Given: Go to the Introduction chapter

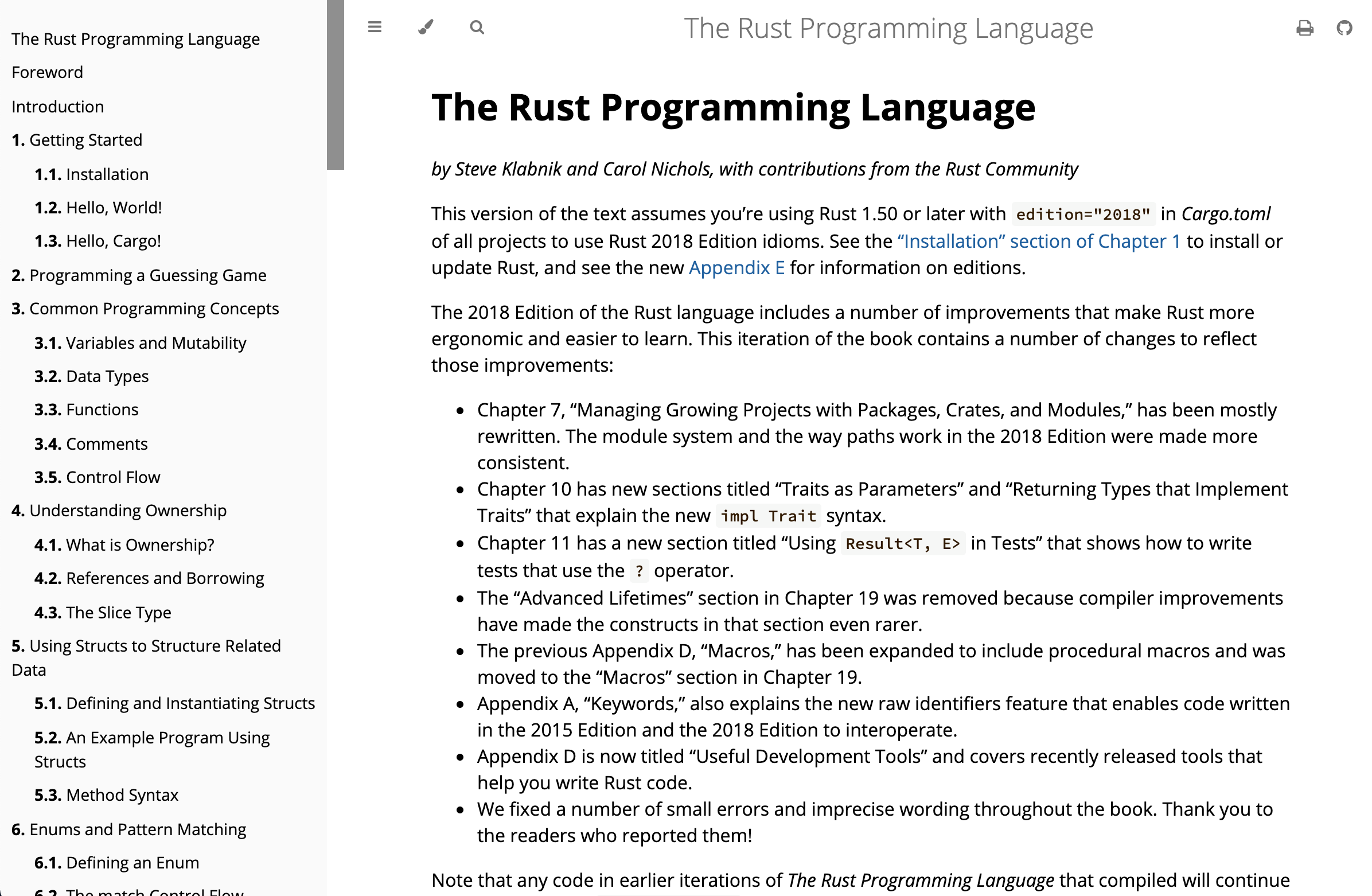Looking at the screenshot, I should 58,107.
